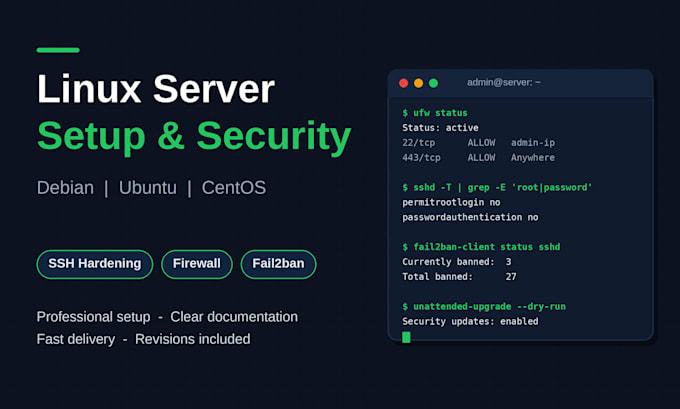Click 'Total banned: 27' line
The image size is (680, 409).
[x=459, y=276]
